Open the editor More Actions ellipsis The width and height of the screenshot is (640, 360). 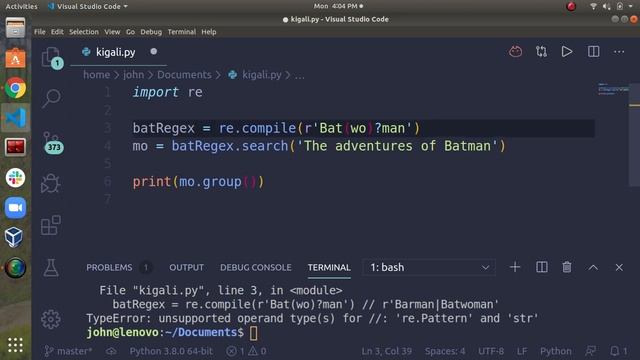619,52
